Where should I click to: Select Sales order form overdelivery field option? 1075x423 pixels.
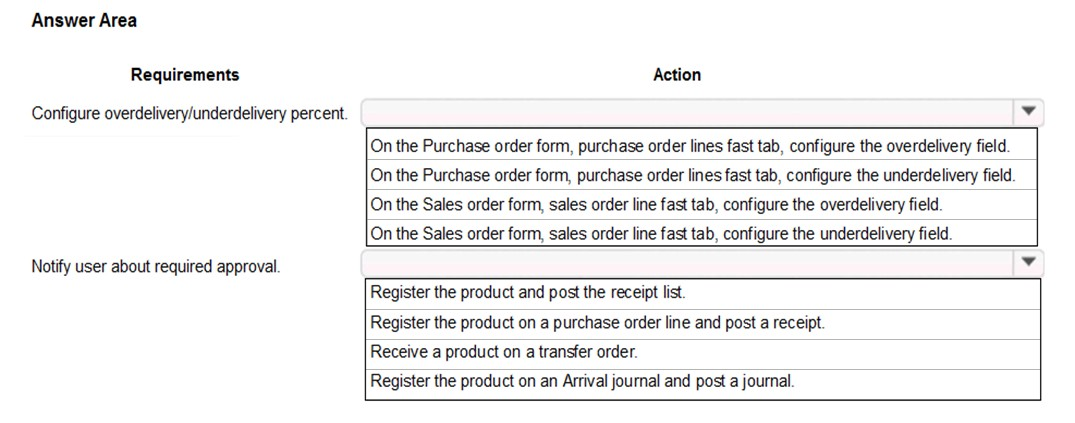coord(701,204)
